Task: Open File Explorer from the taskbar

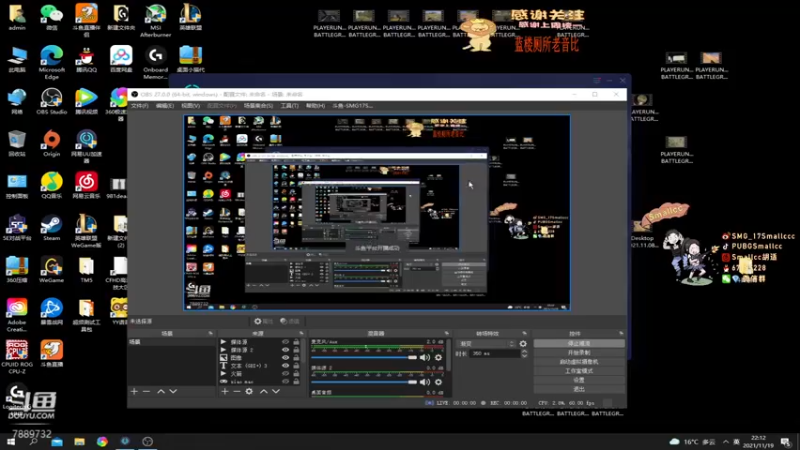Action: pos(80,442)
